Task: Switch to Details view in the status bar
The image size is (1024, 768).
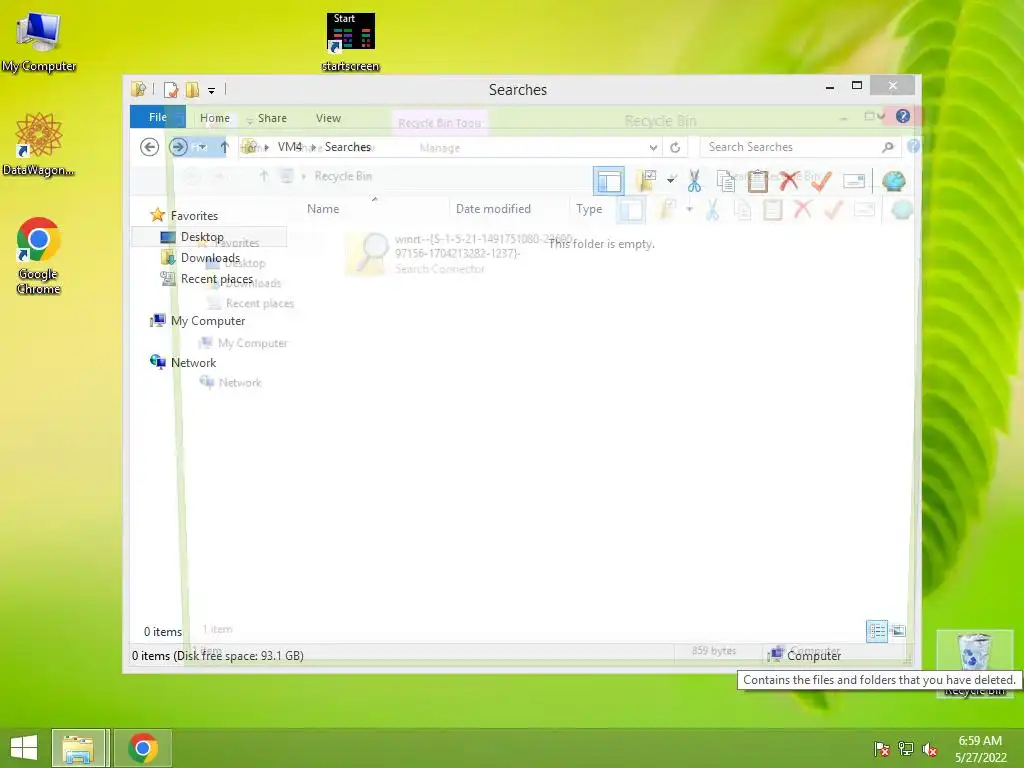Action: [x=876, y=631]
